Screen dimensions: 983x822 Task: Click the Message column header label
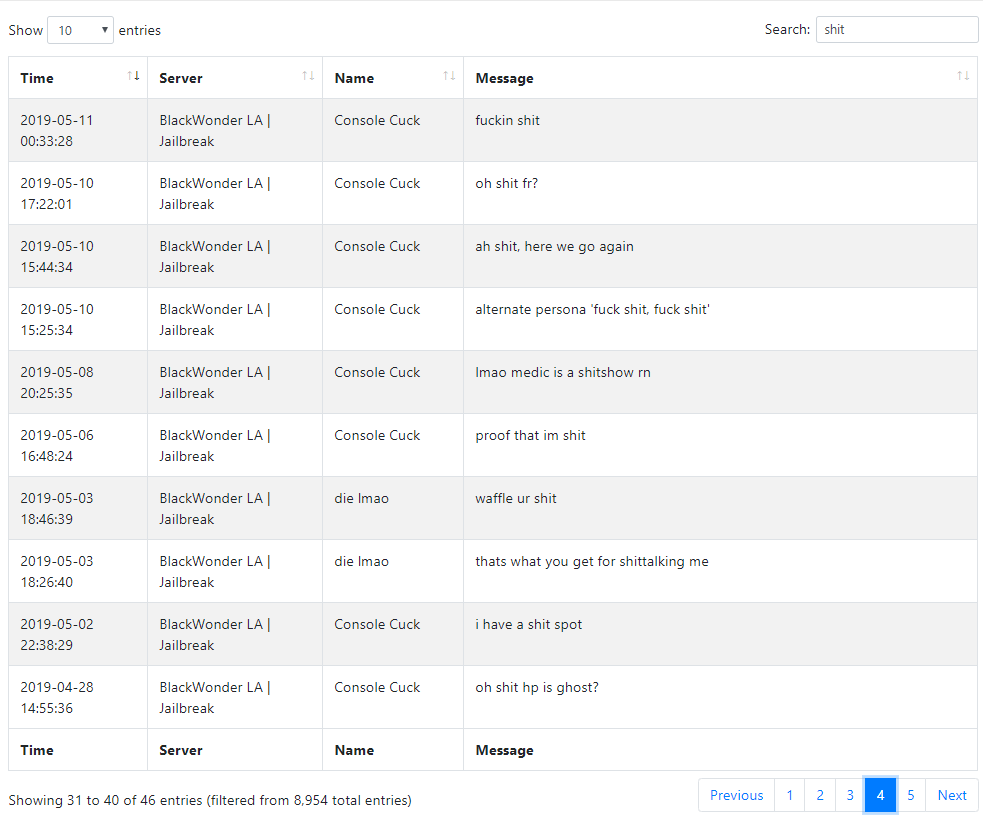coord(504,78)
